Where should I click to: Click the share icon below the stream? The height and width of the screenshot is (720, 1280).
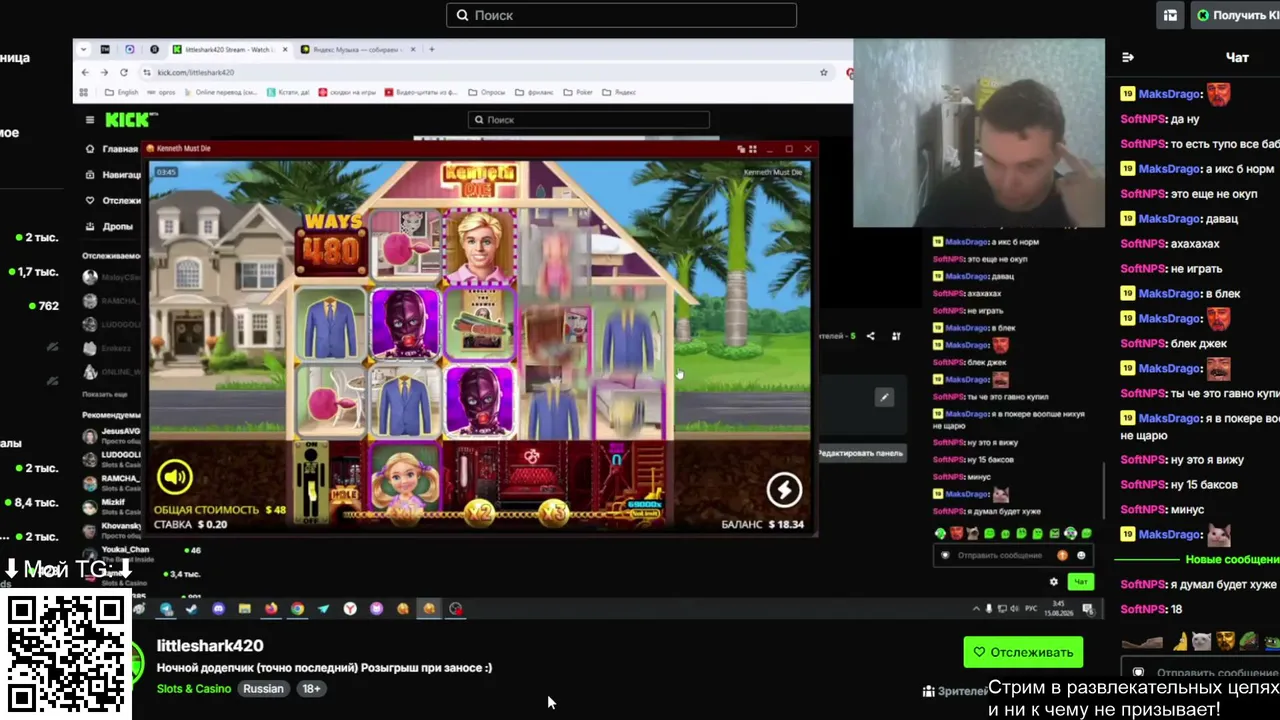870,336
